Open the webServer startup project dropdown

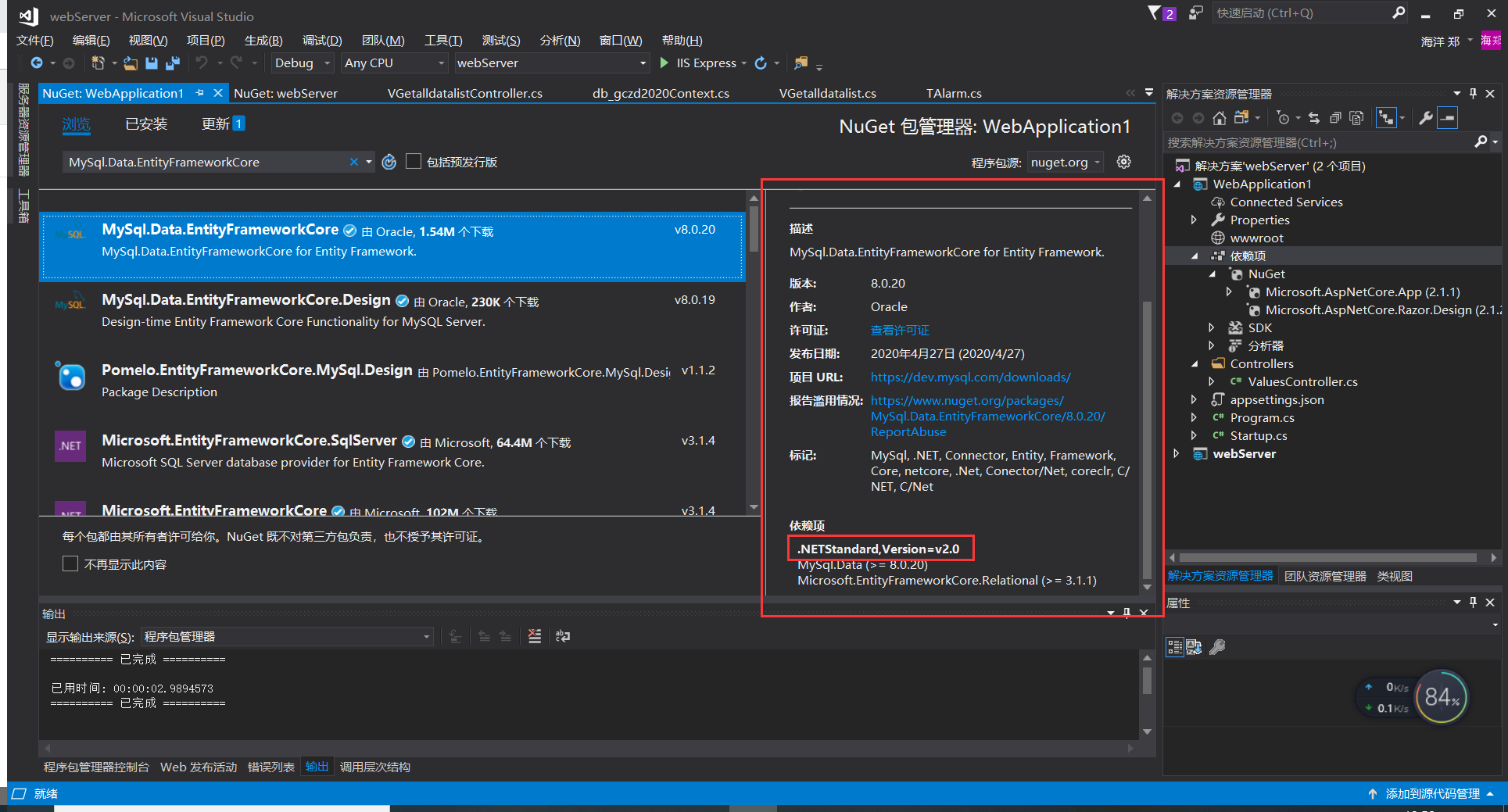(x=552, y=63)
